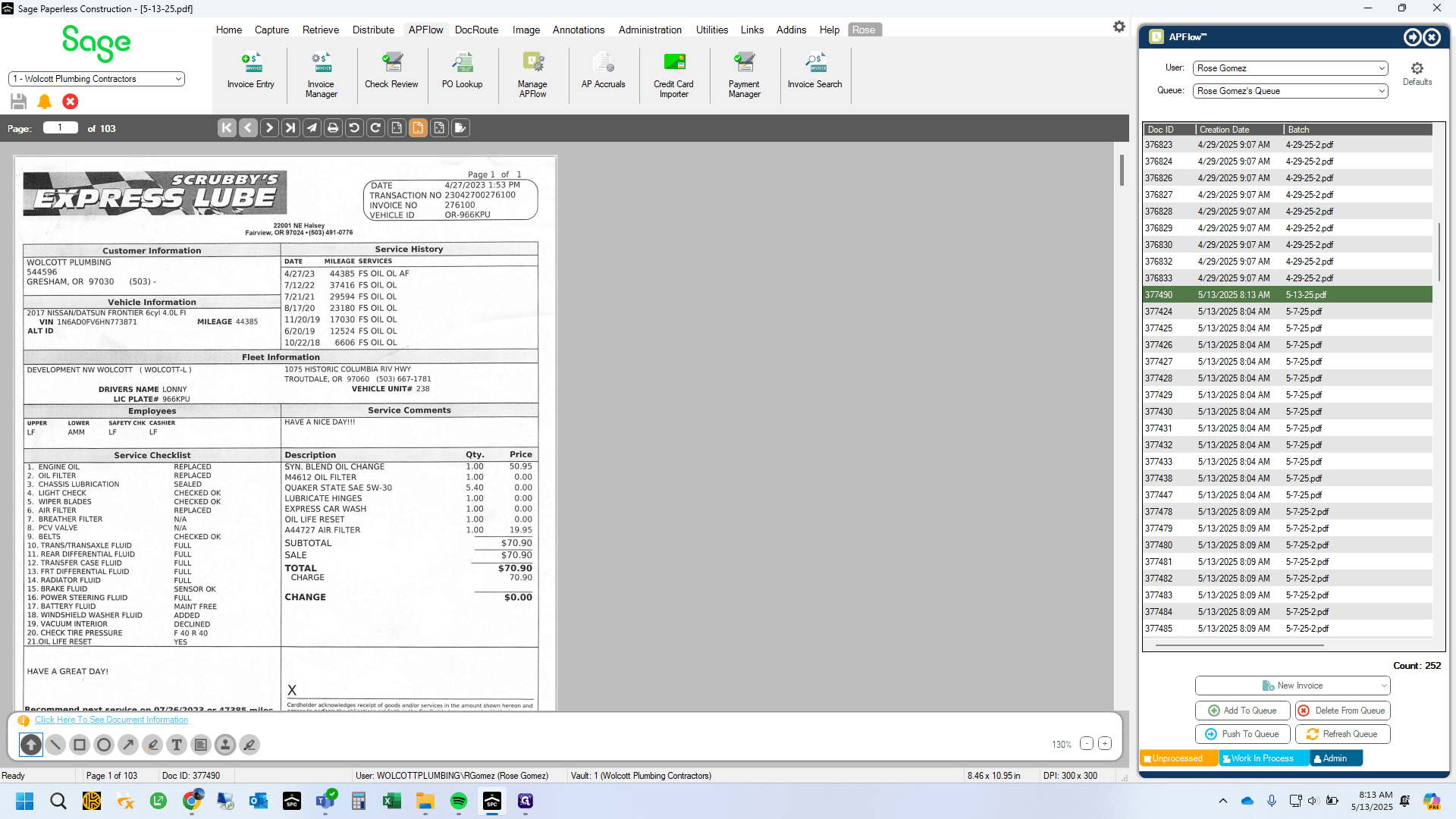Screen dimensions: 1456x819
Task: Click zoom in plus button near 130%
Action: point(1105,744)
